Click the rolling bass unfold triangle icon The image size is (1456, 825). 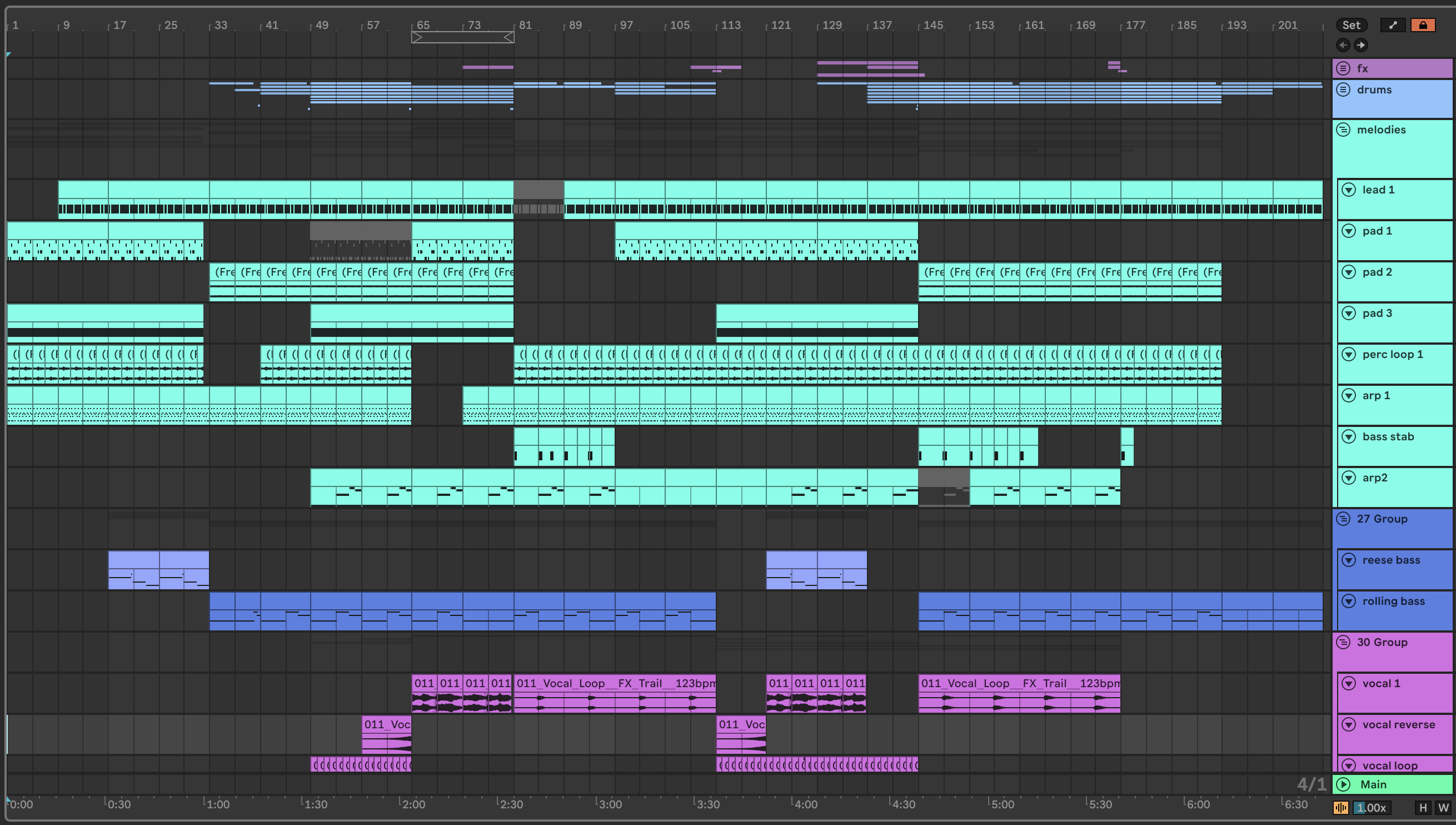pos(1349,601)
